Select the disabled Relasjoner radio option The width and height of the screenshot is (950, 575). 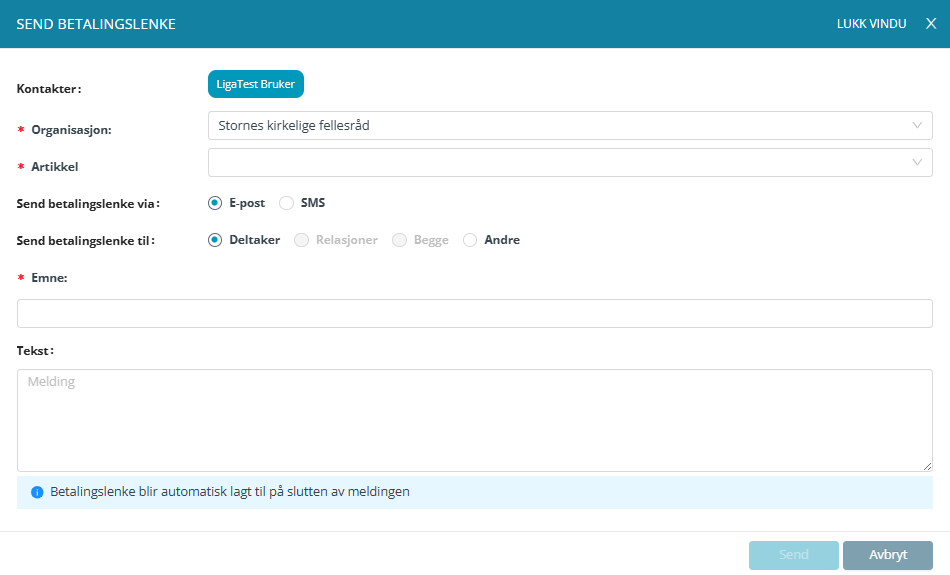300,240
